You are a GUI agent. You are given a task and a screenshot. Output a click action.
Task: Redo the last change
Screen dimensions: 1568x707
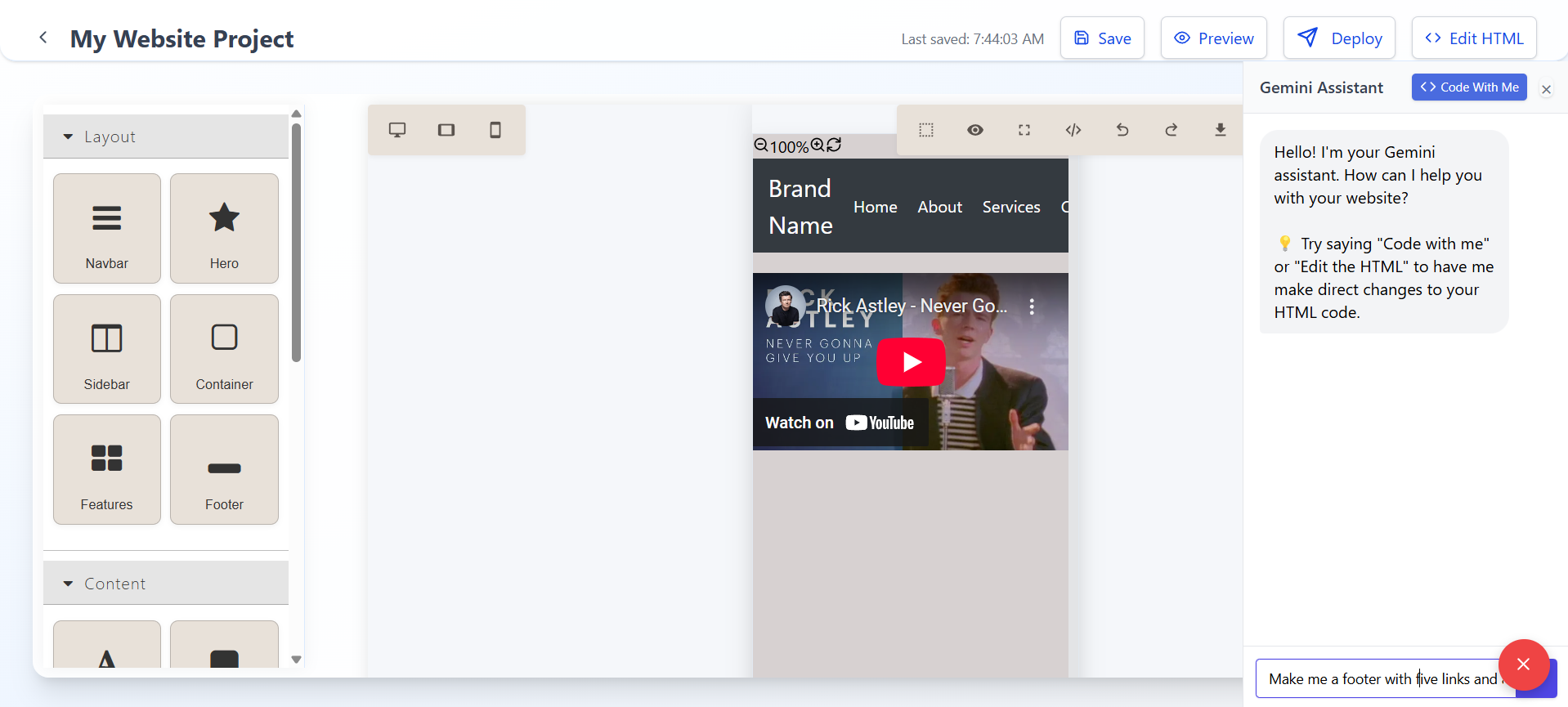(1172, 130)
